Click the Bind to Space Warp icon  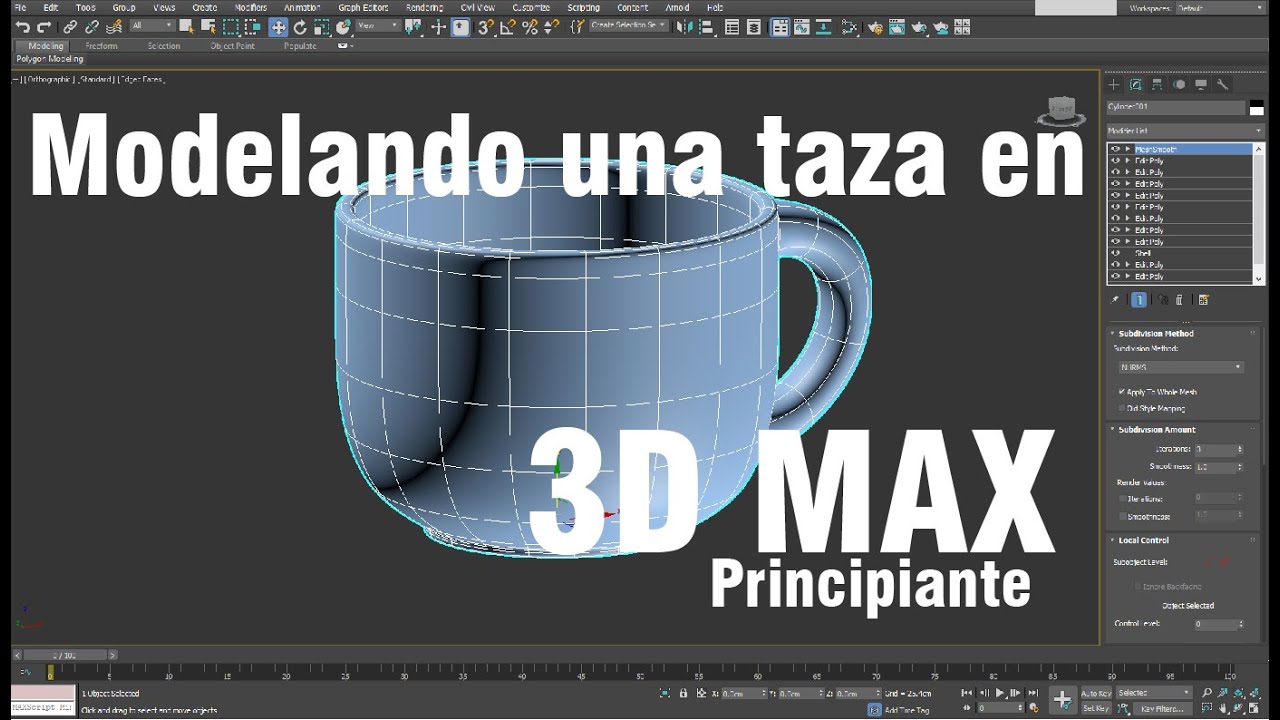114,27
